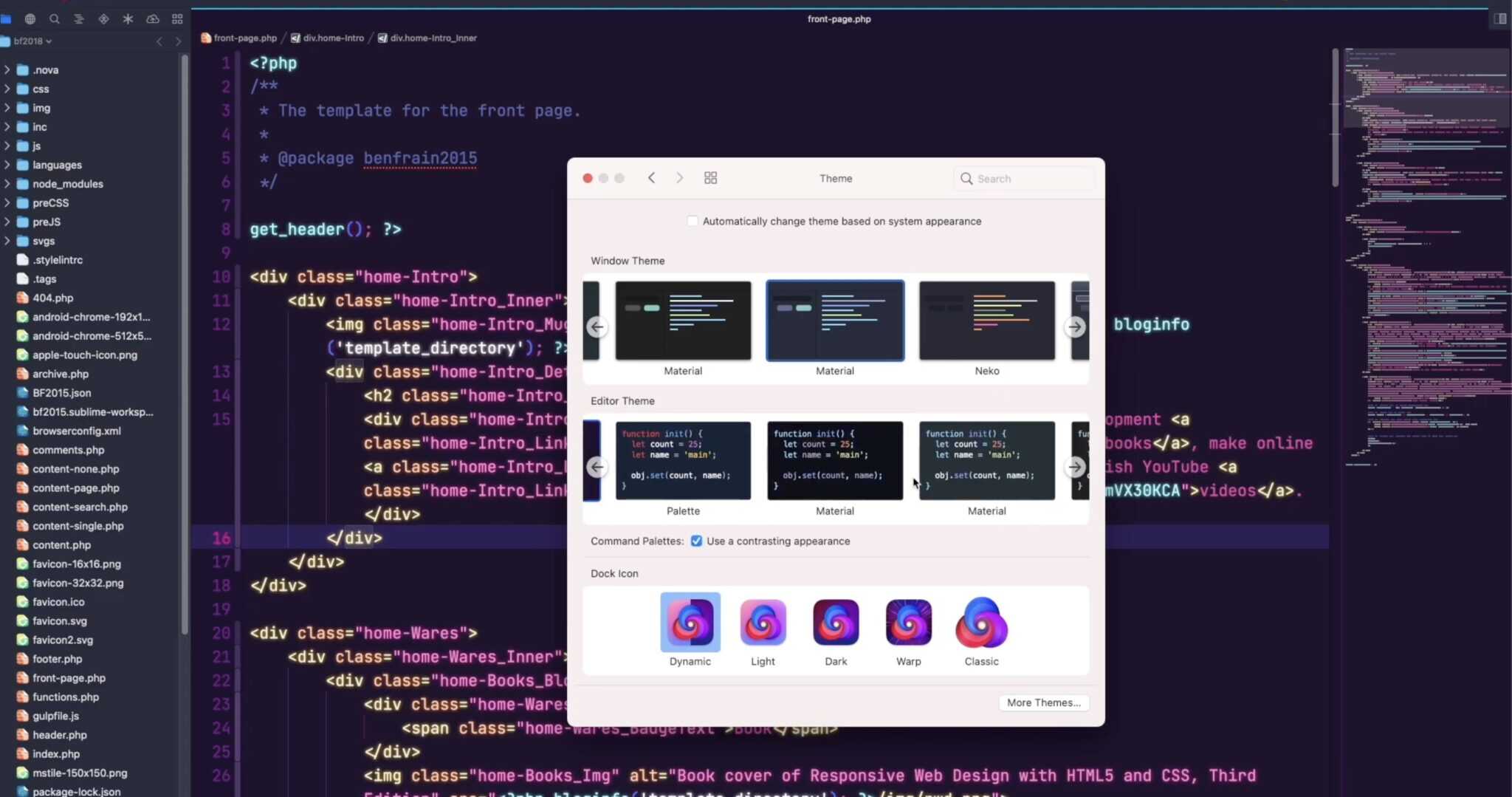Click the More Themes button
1512x797 pixels.
(x=1044, y=702)
